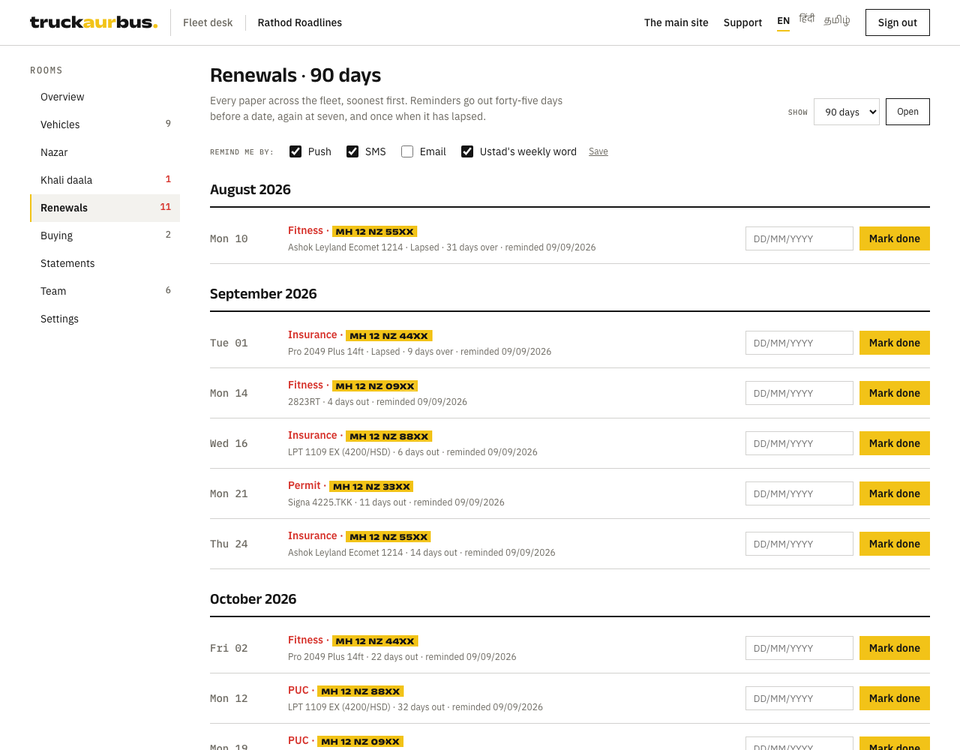Switch language to Hindi
This screenshot has height=750, width=960.
(x=807, y=20)
